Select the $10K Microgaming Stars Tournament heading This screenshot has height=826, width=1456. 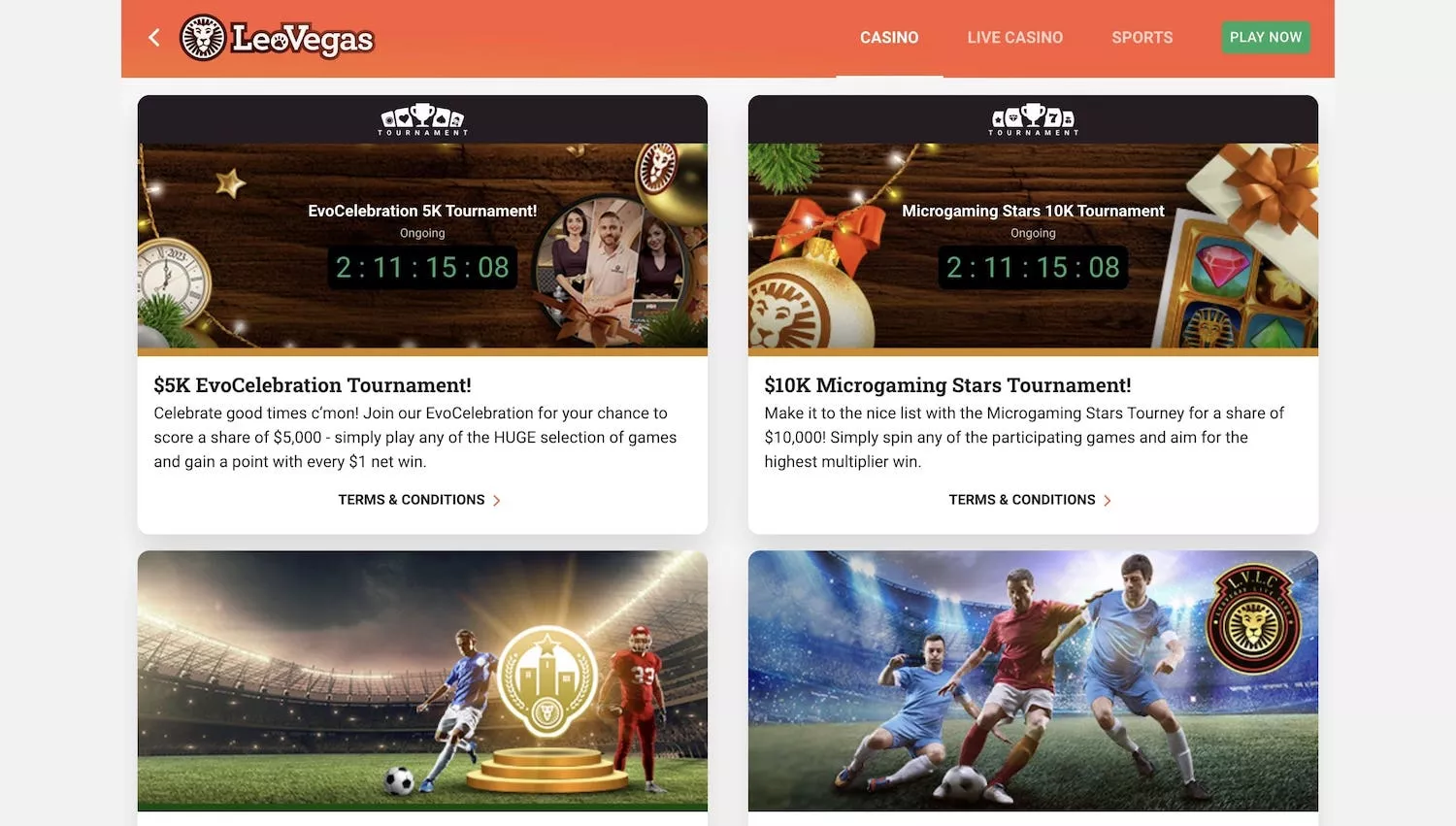click(947, 385)
